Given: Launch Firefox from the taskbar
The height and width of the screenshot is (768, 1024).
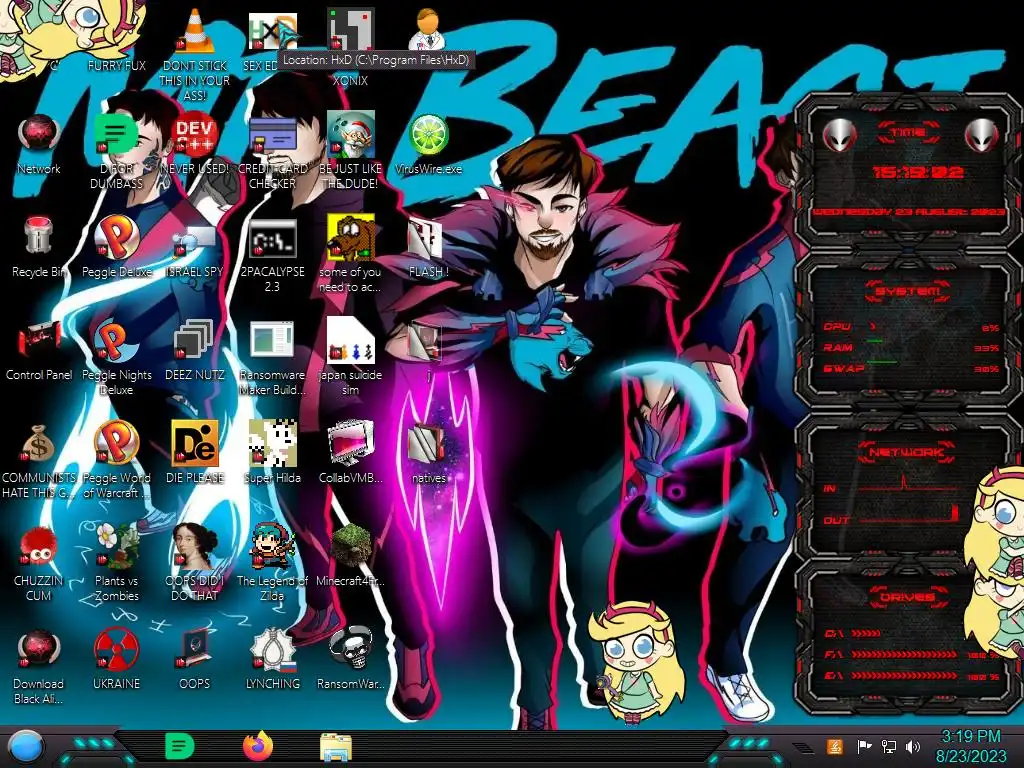Looking at the screenshot, I should pyautogui.click(x=258, y=746).
